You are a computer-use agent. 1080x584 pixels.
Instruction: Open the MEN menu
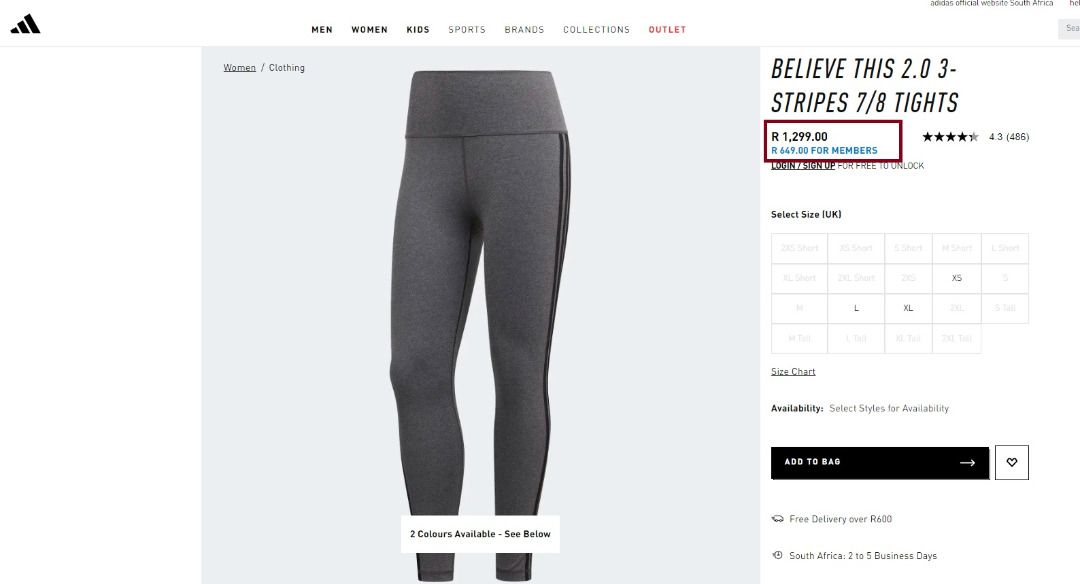[322, 30]
